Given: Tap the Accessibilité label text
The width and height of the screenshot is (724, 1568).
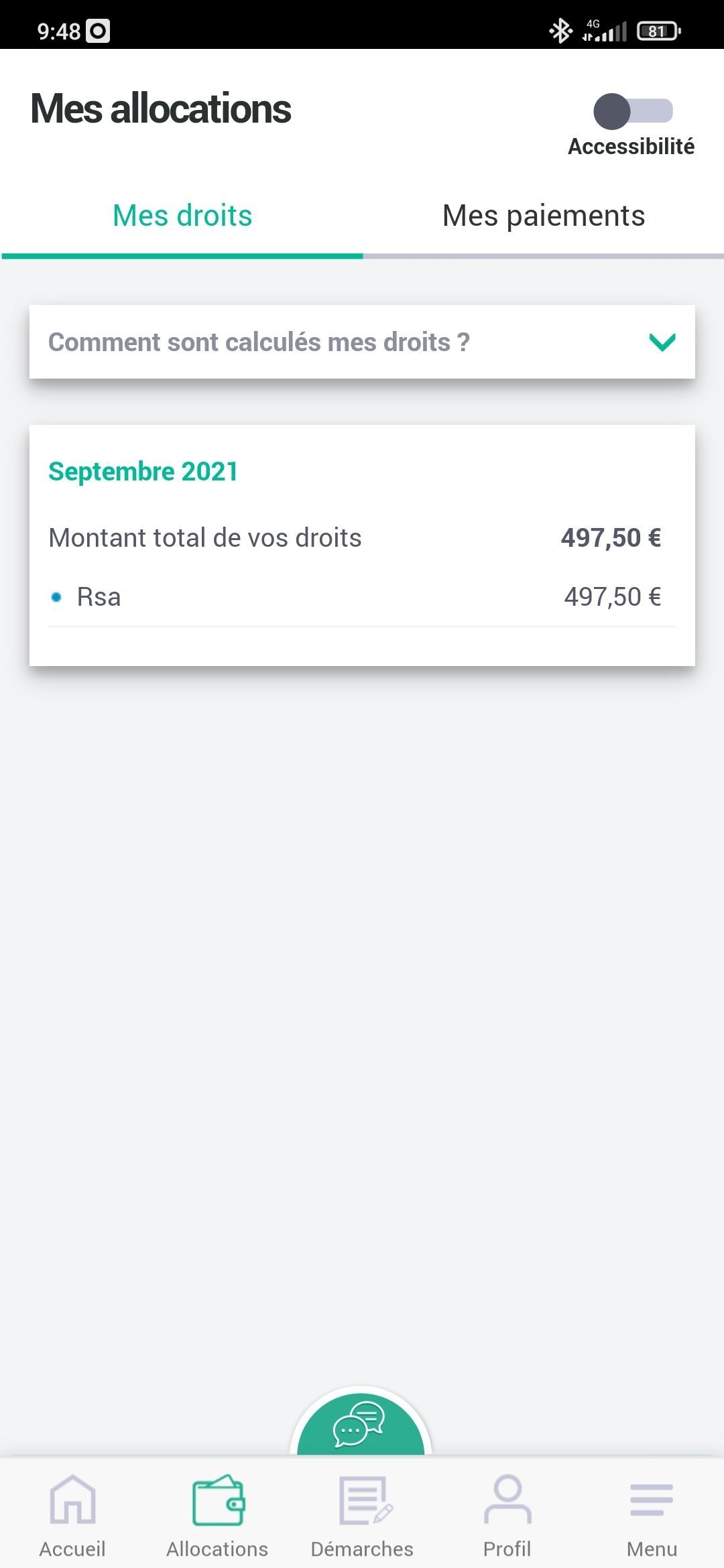Looking at the screenshot, I should [631, 147].
